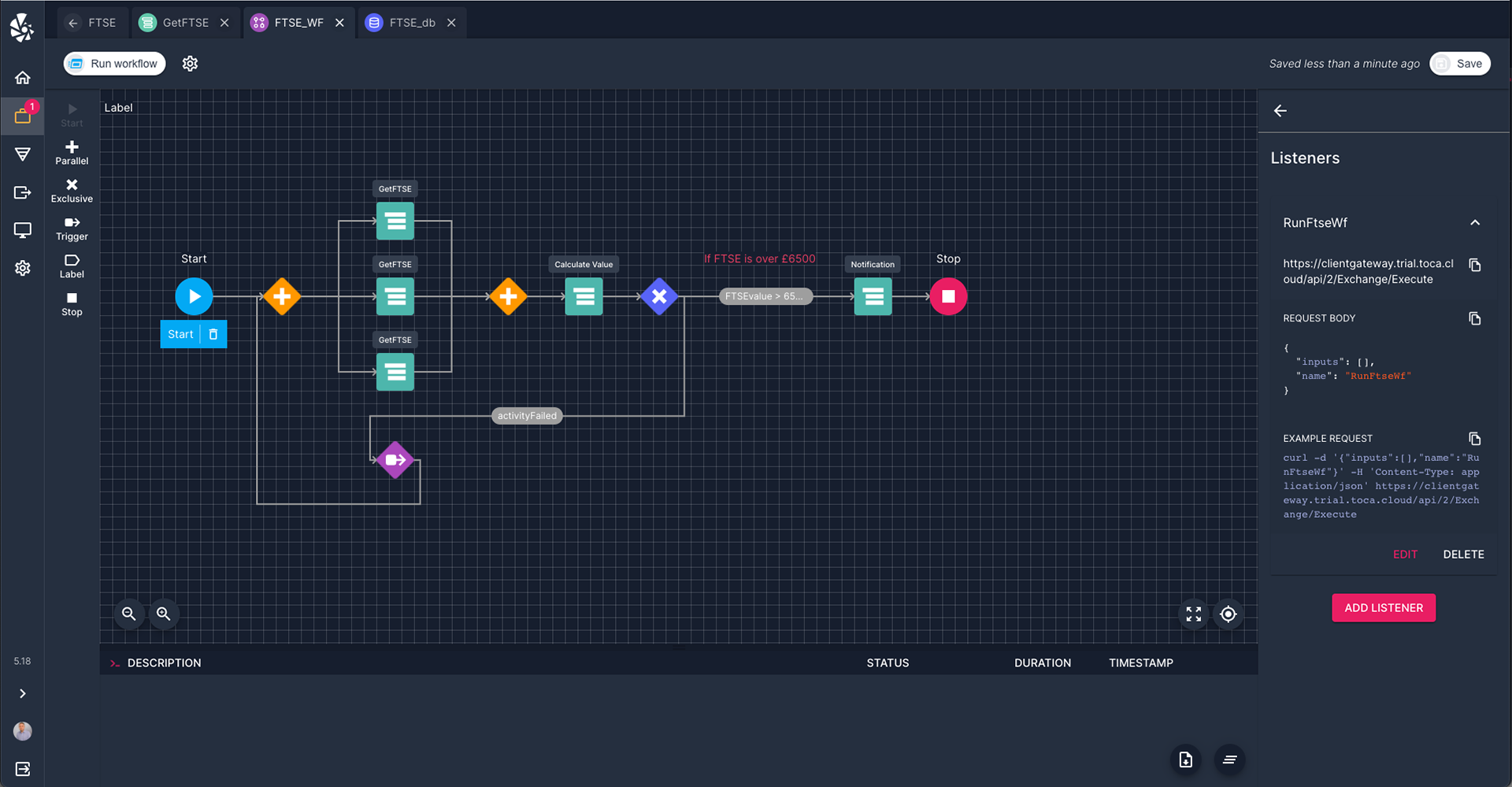Delete the Start node using the trash icon

[214, 334]
